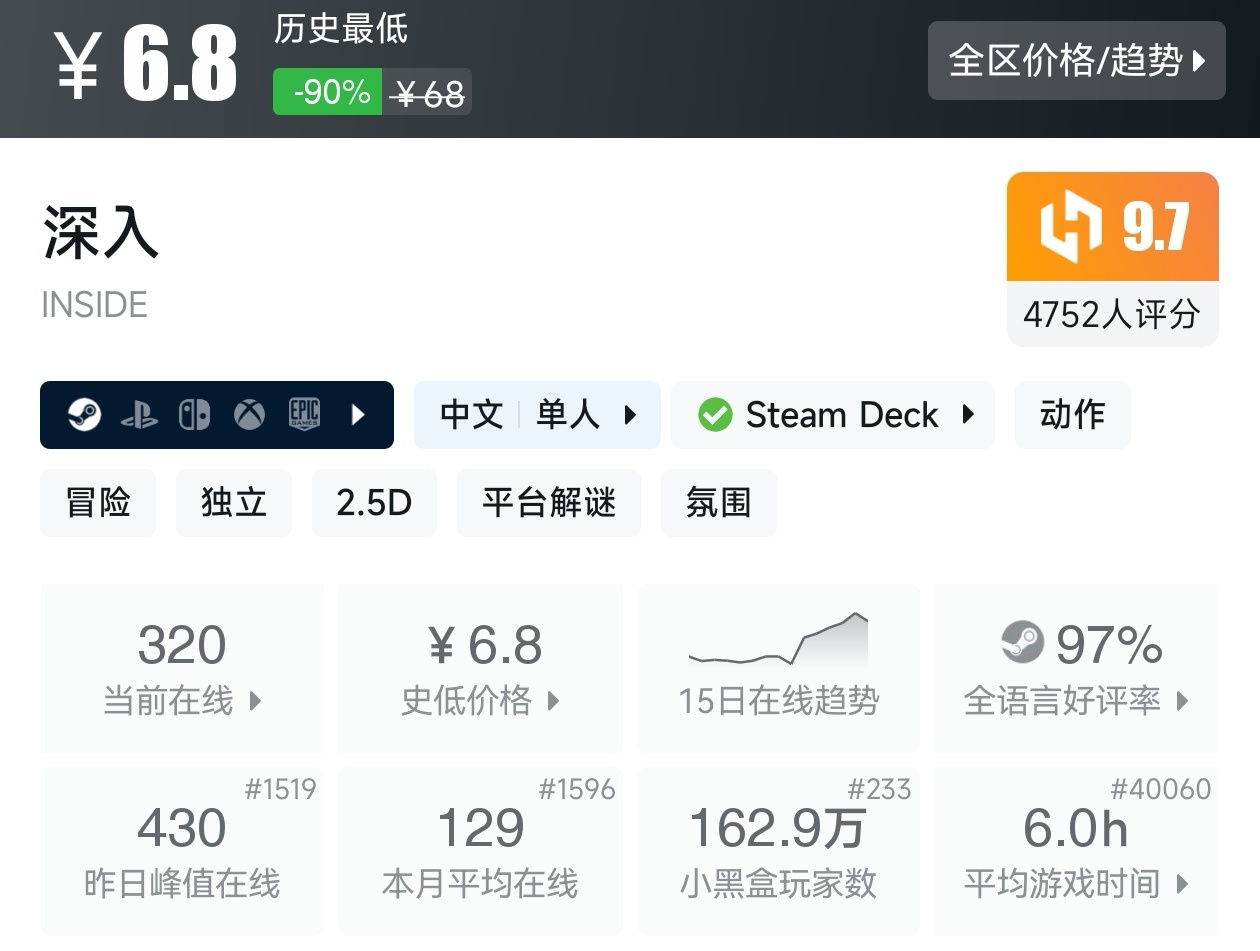The height and width of the screenshot is (951, 1260).
Task: Click the PlayStation platform icon
Action: click(x=139, y=415)
